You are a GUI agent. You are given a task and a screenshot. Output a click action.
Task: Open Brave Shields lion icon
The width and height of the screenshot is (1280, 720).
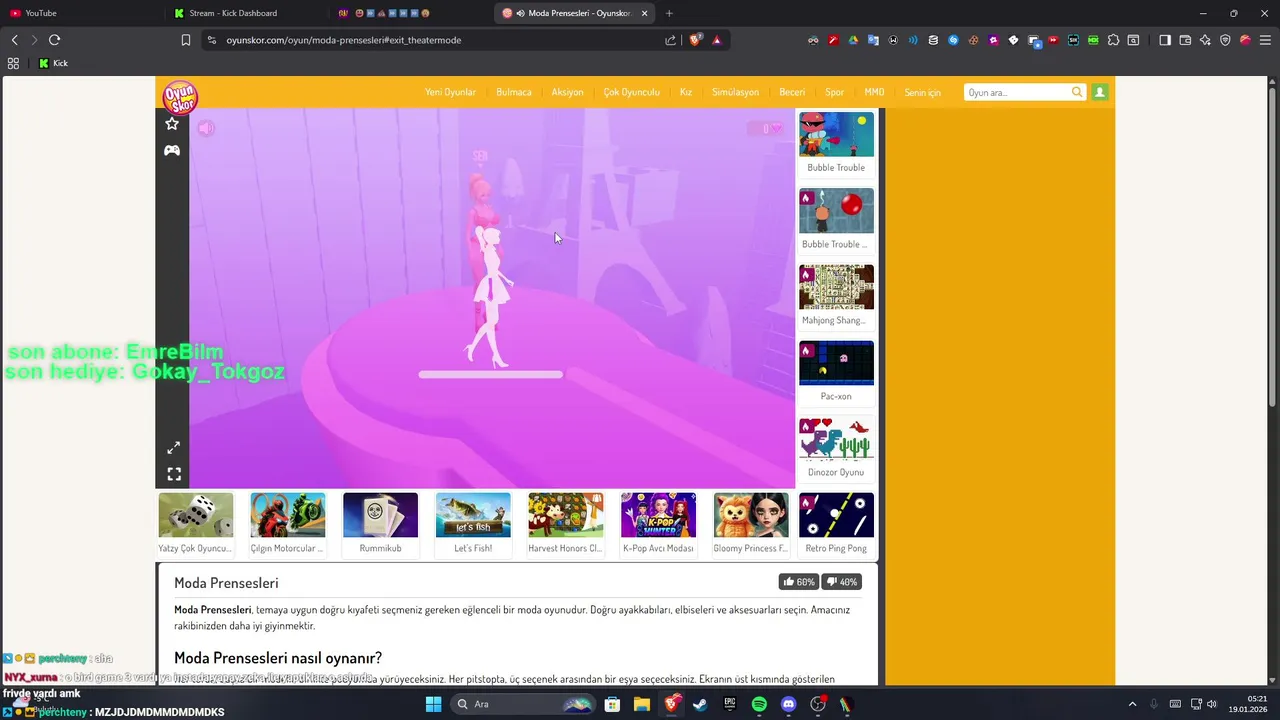(x=696, y=40)
